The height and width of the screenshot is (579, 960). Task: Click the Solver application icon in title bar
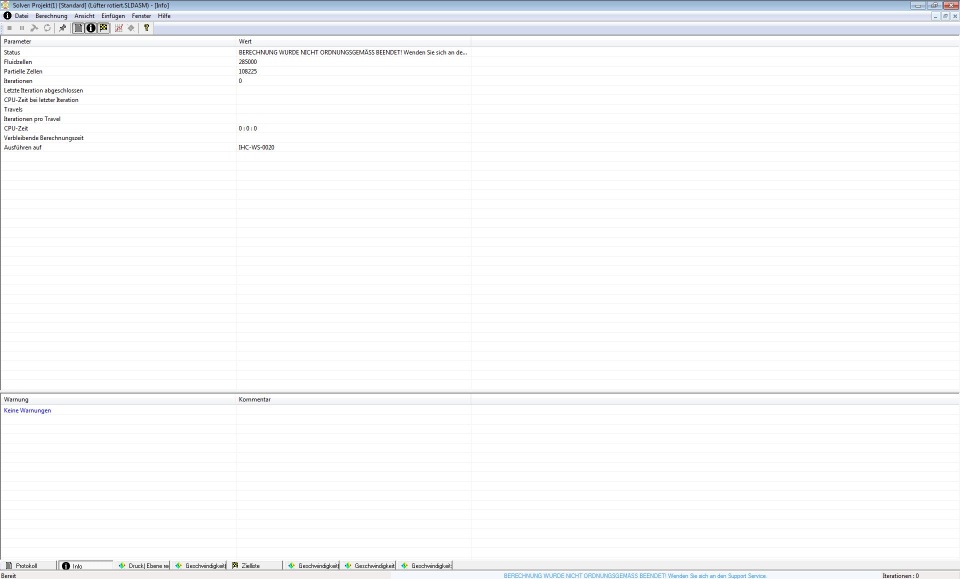[x=6, y=5]
